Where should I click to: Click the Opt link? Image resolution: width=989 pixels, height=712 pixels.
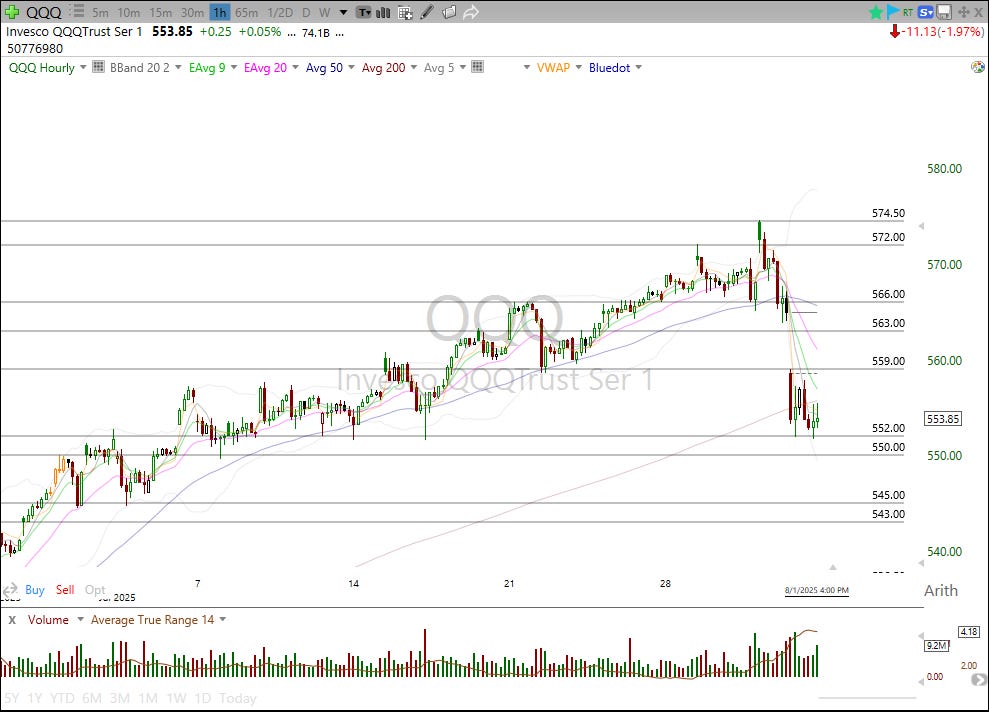95,590
